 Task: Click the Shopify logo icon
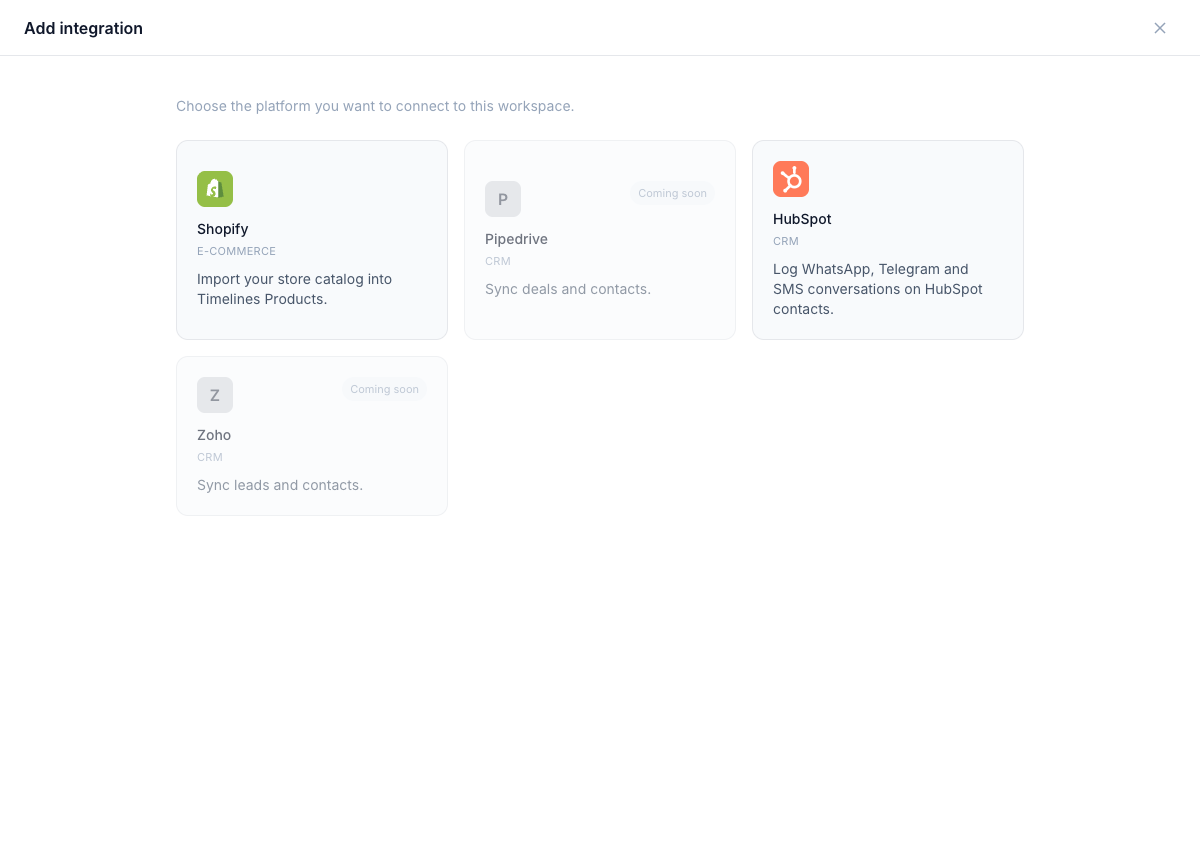[x=215, y=189]
